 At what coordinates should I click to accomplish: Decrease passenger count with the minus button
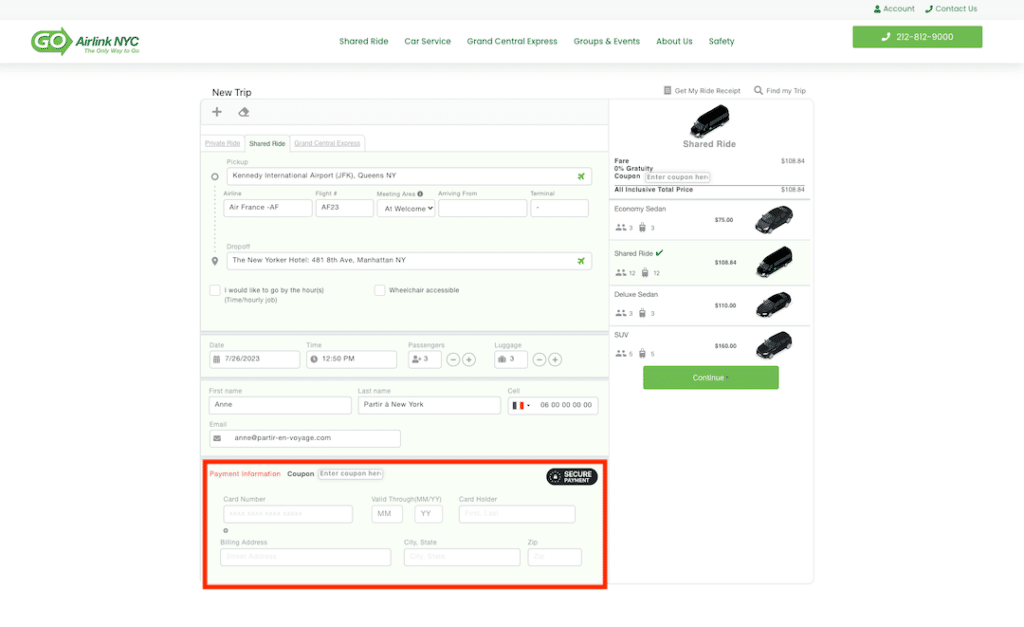453,360
